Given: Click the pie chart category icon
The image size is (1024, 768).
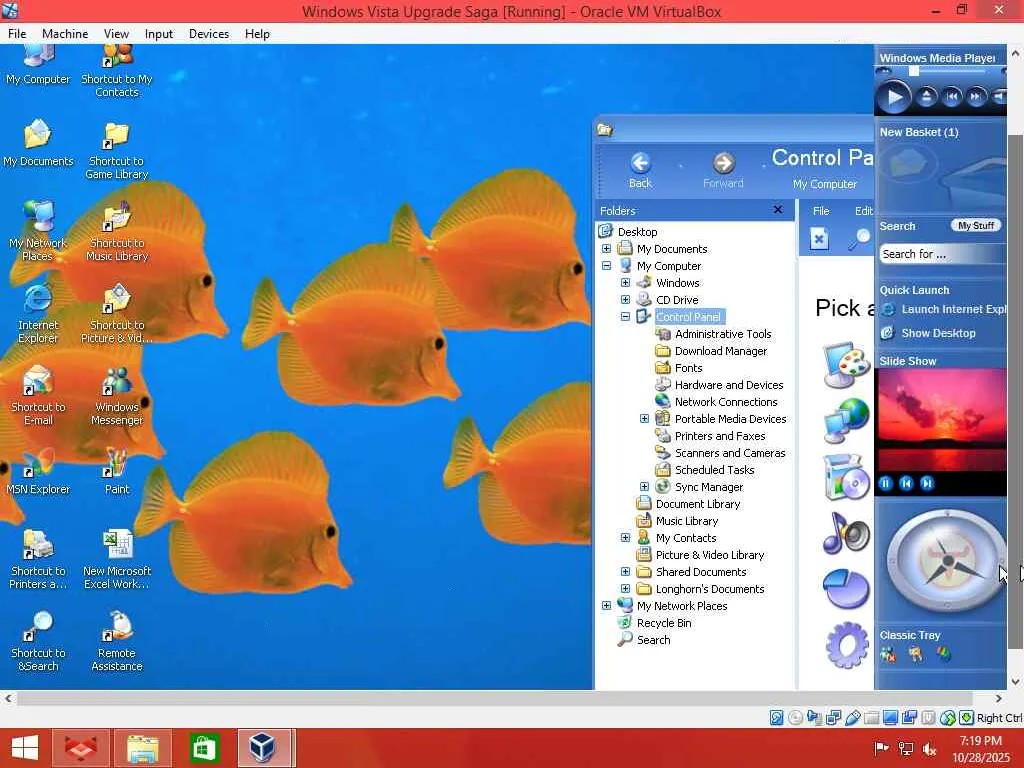Looking at the screenshot, I should pos(846,589).
